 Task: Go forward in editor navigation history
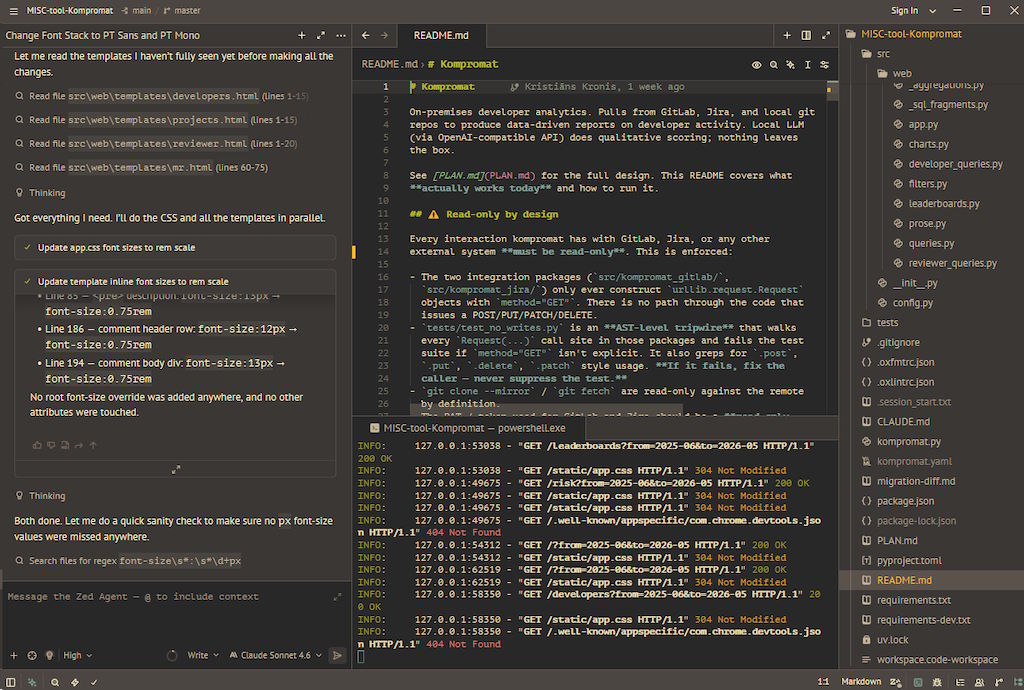[384, 35]
